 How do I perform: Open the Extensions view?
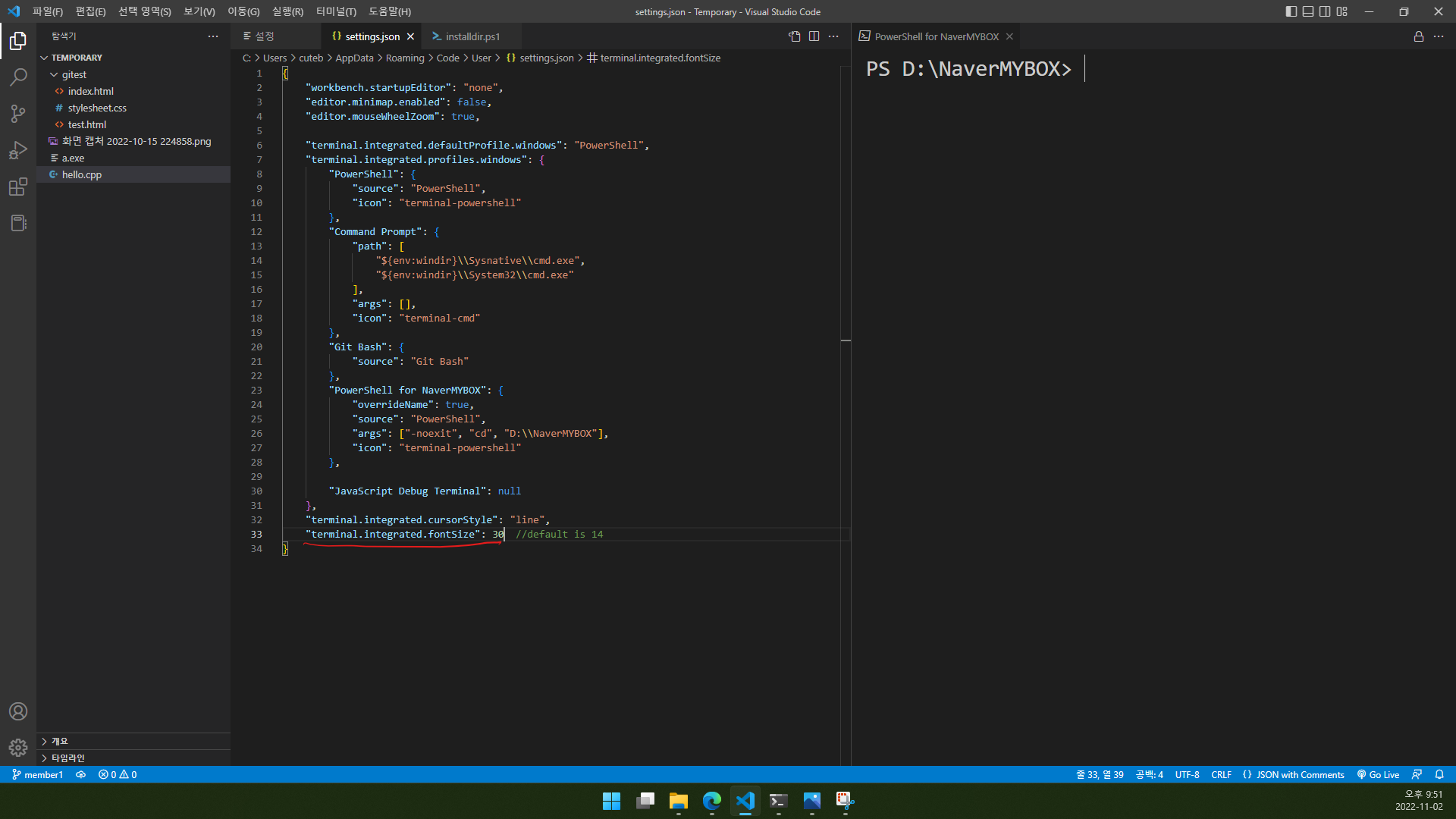18,187
